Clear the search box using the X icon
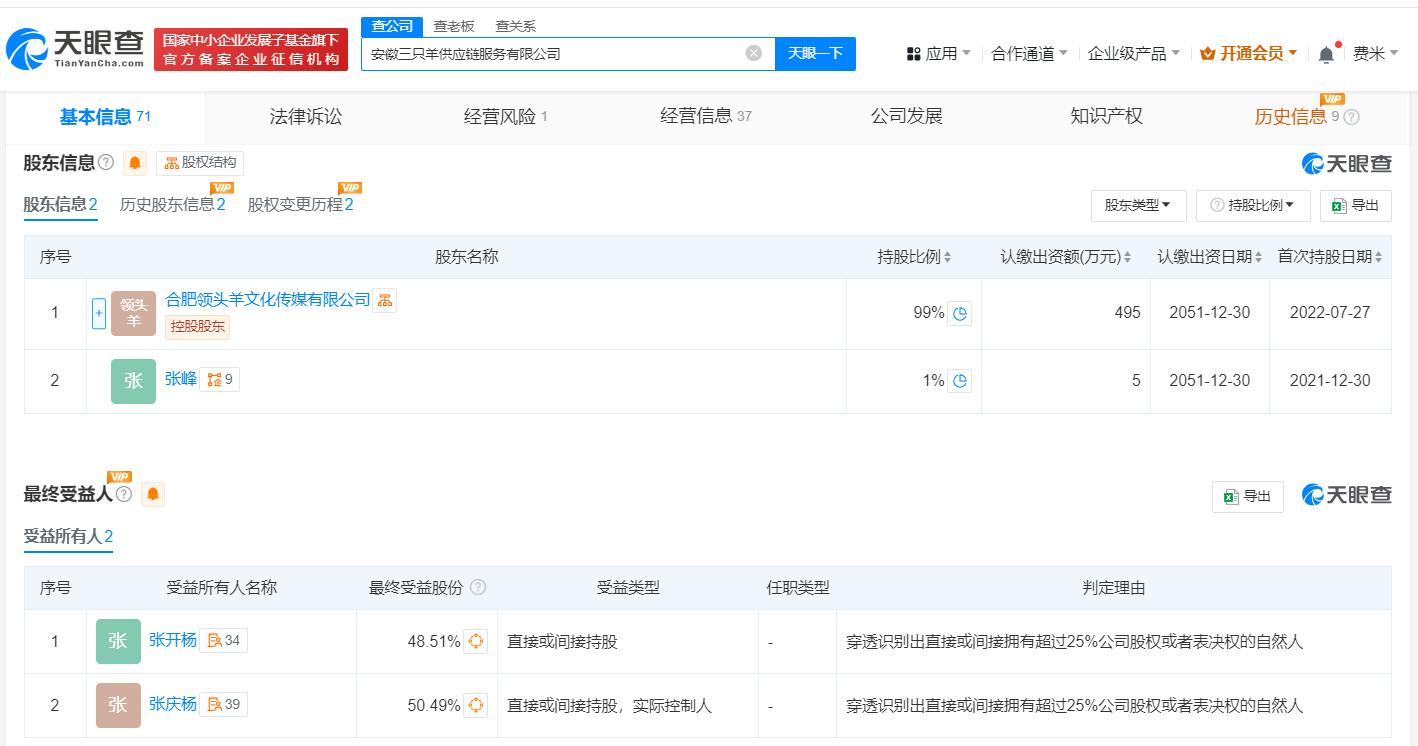Image resolution: width=1418 pixels, height=746 pixels. (755, 54)
